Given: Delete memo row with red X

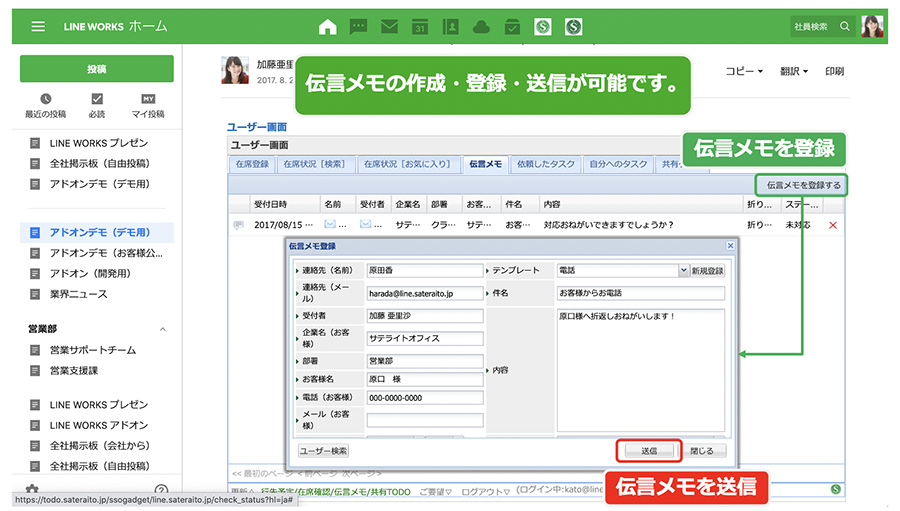Looking at the screenshot, I should click(x=833, y=225).
